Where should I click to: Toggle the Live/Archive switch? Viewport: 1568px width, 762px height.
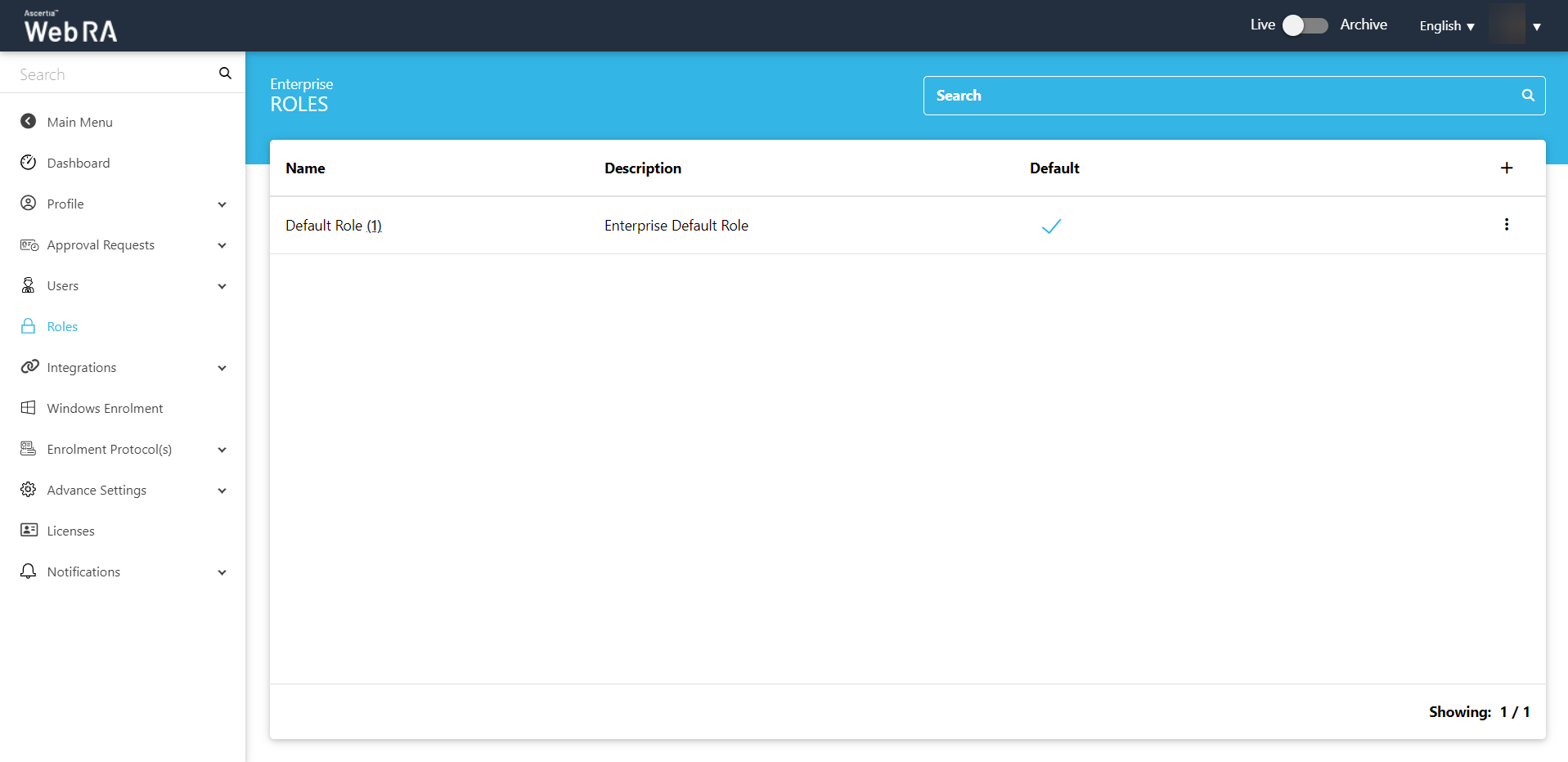[1305, 25]
